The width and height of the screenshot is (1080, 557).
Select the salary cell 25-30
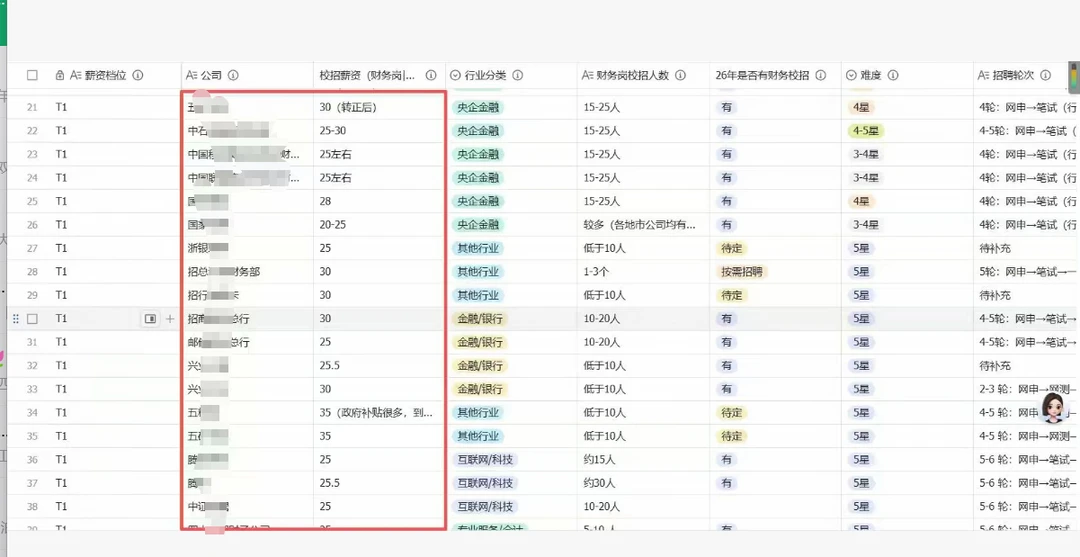(380, 131)
